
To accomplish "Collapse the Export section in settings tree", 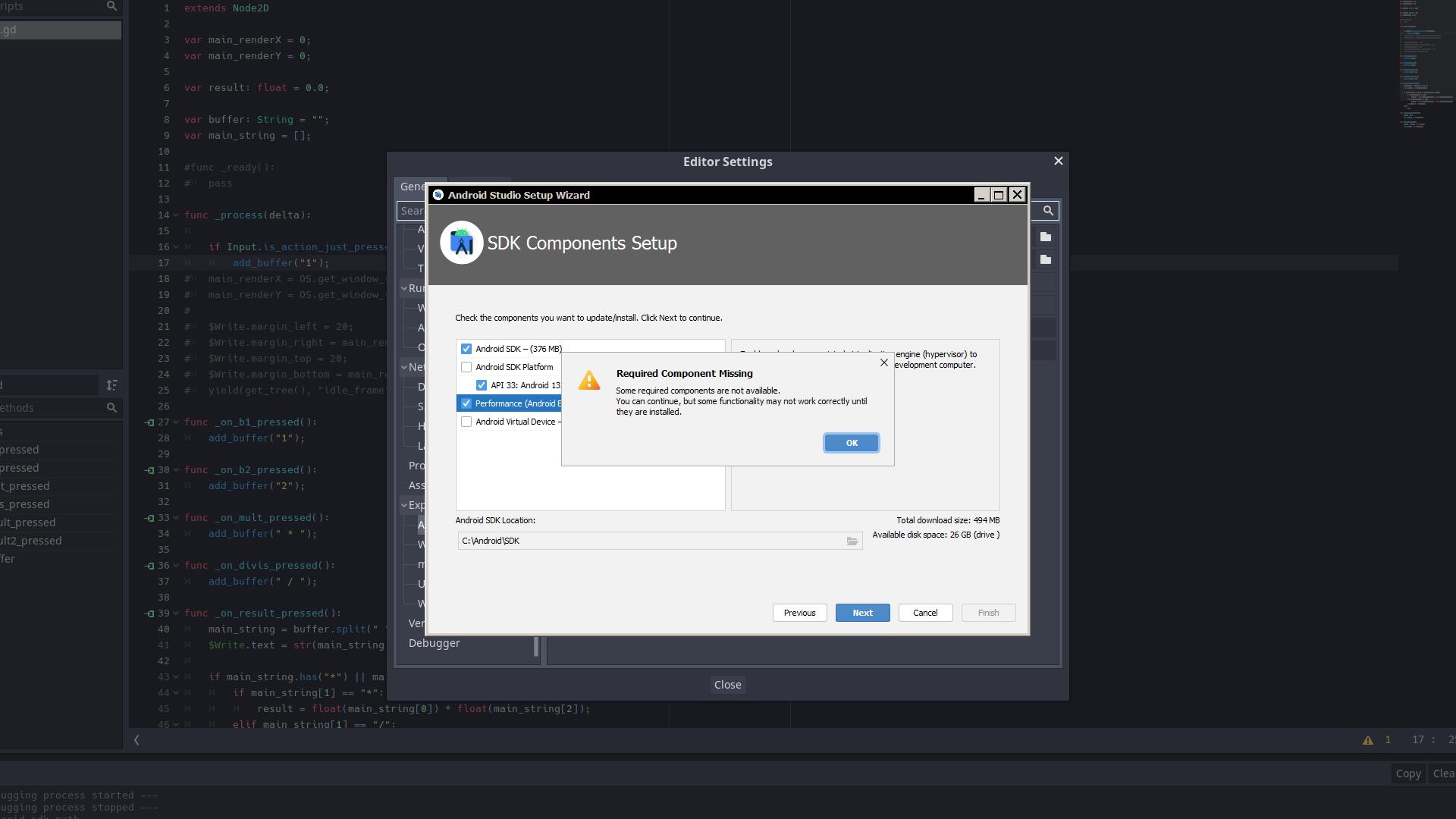I will (405, 505).
